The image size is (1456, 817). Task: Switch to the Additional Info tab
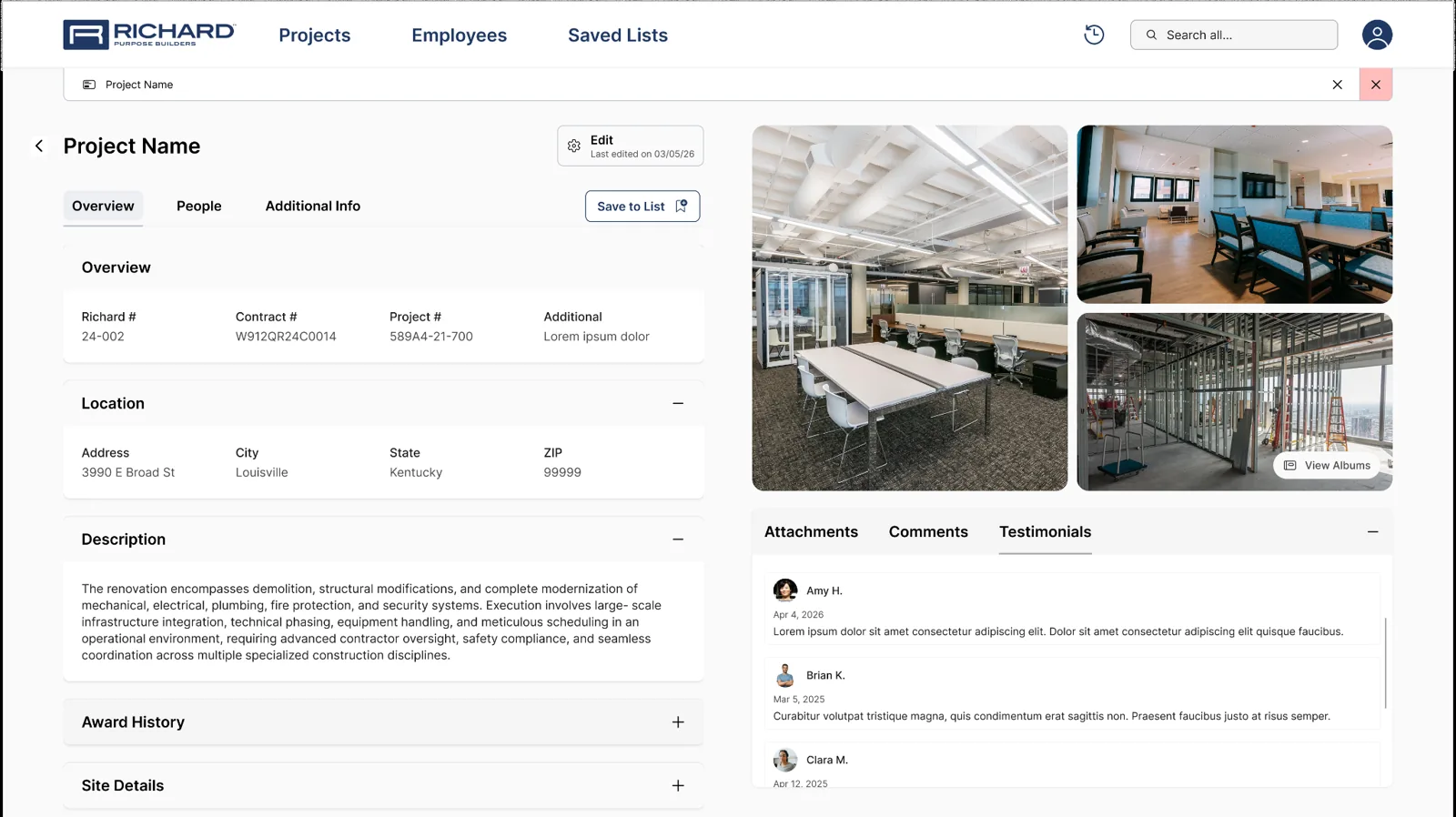click(313, 207)
